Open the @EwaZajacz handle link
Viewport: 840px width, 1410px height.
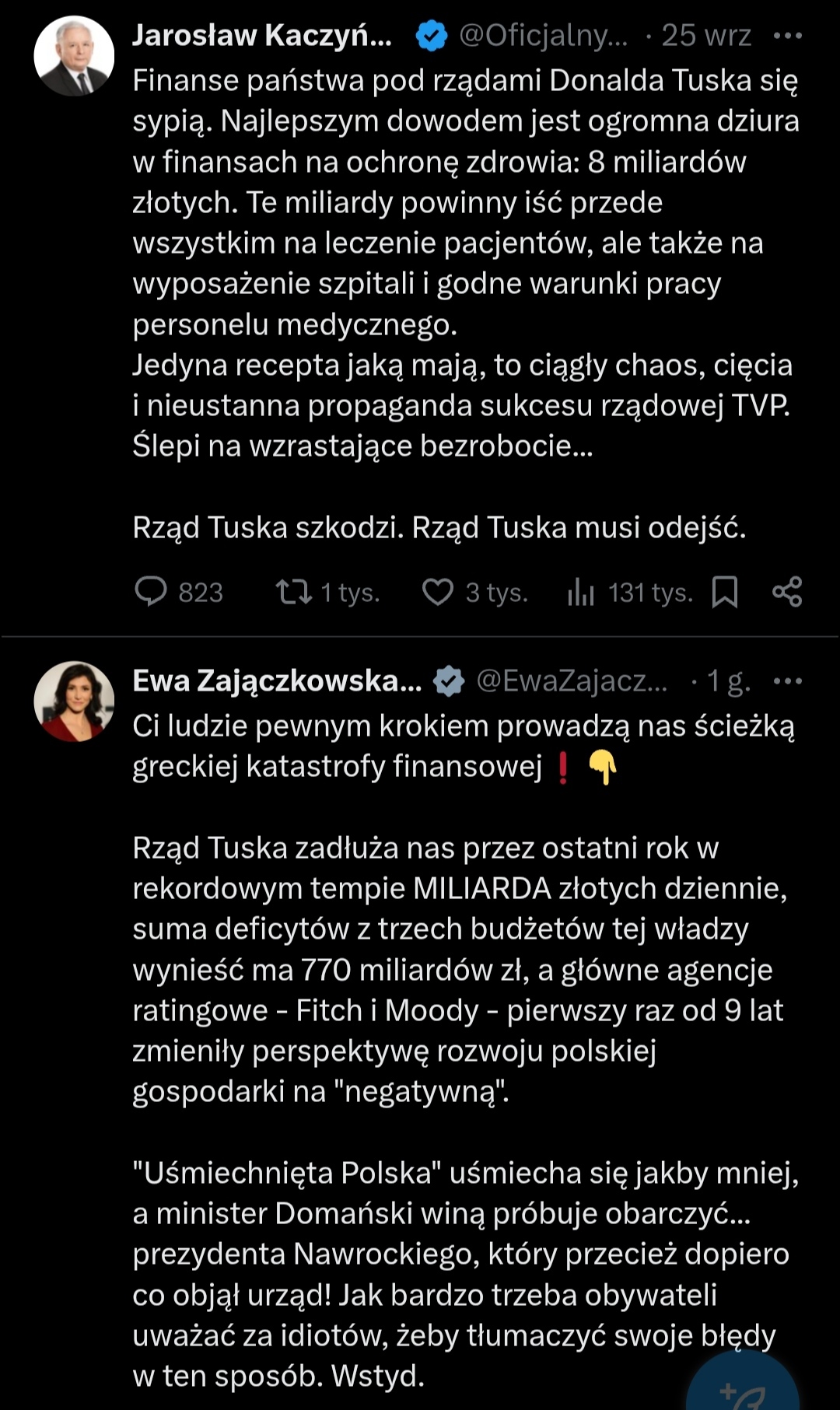pos(572,681)
